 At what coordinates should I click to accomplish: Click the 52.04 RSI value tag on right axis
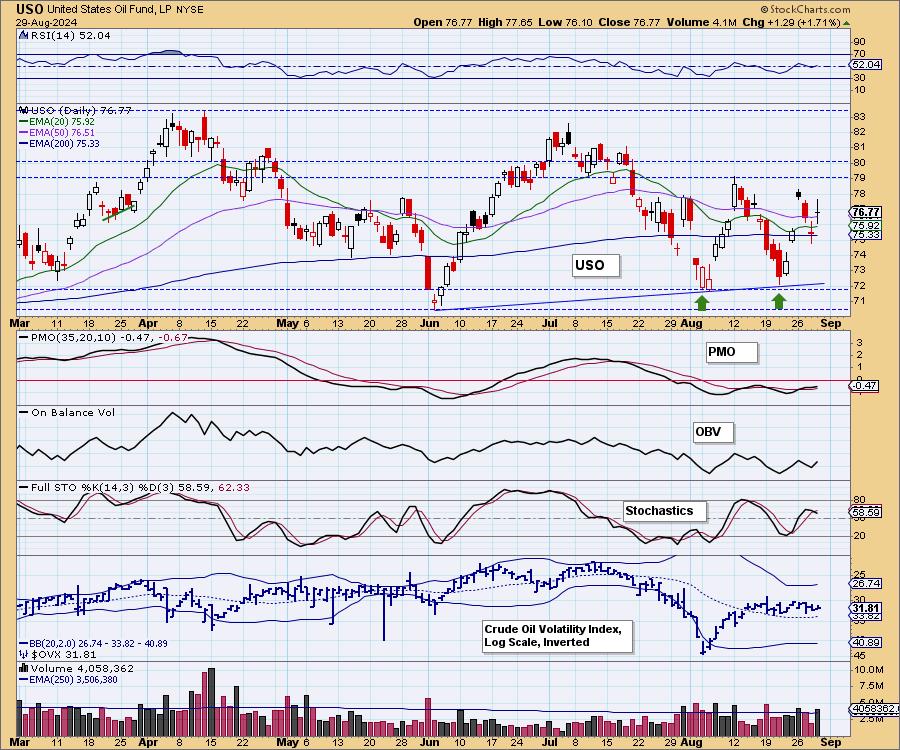coord(865,64)
